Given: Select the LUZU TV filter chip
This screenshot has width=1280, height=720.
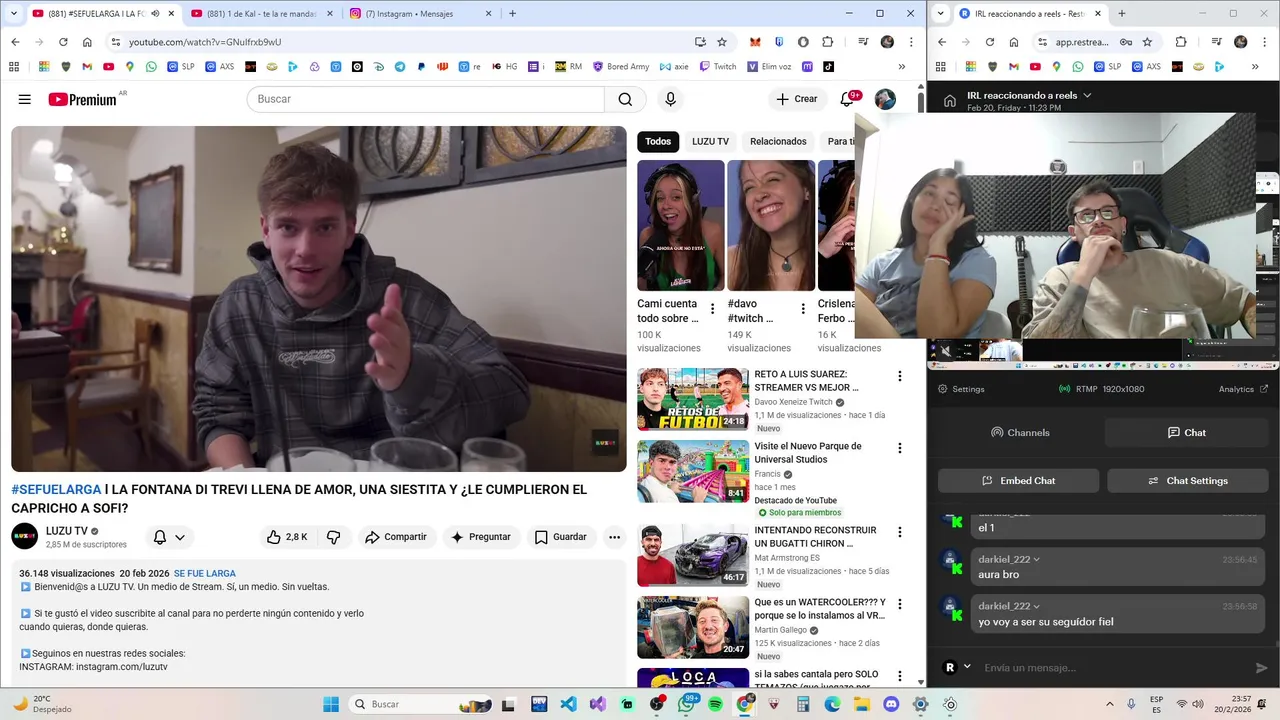Looking at the screenshot, I should (710, 141).
